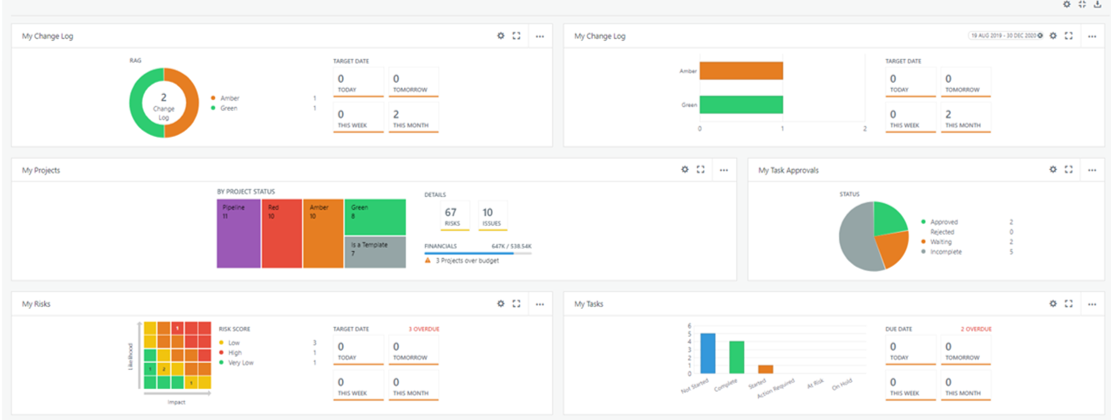Select the Pipeline 11 treemap tile

click(239, 234)
